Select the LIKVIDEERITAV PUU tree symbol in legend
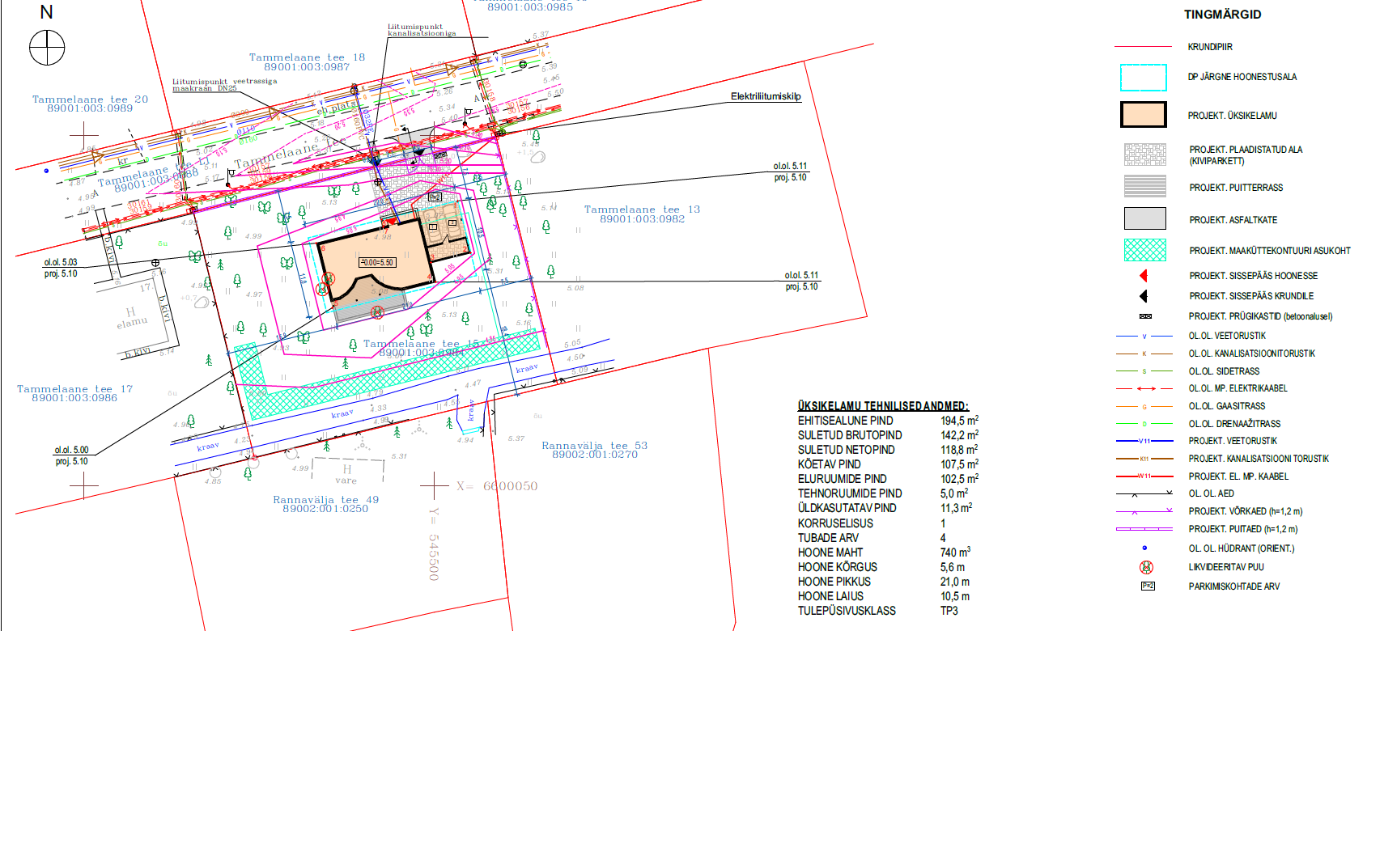 (x=1146, y=567)
